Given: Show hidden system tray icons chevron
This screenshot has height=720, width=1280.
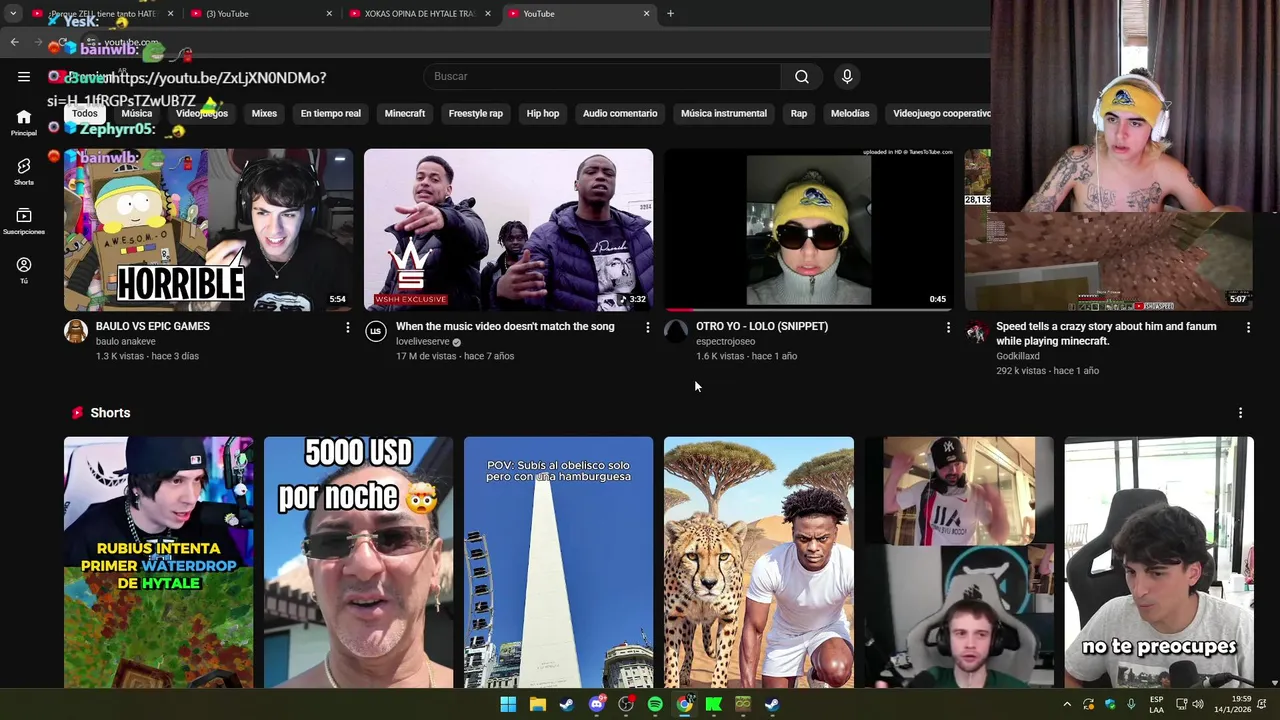Looking at the screenshot, I should coord(1067,704).
